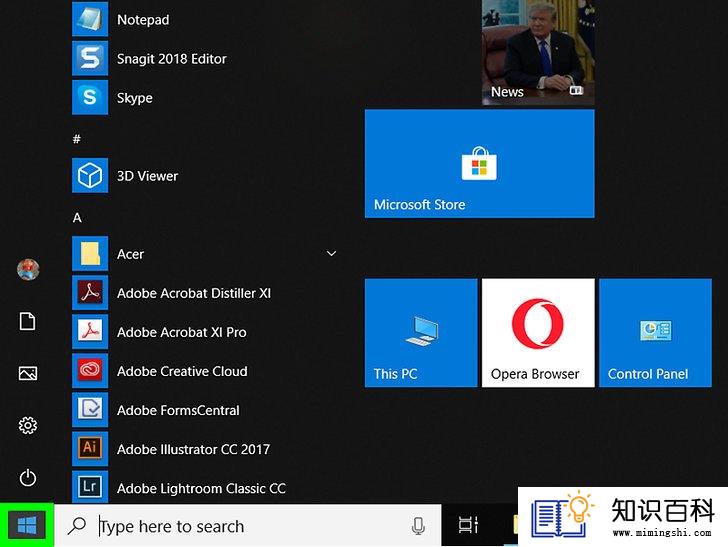Image resolution: width=728 pixels, height=547 pixels.
Task: Open the Microsoft Store tile
Action: (x=480, y=163)
